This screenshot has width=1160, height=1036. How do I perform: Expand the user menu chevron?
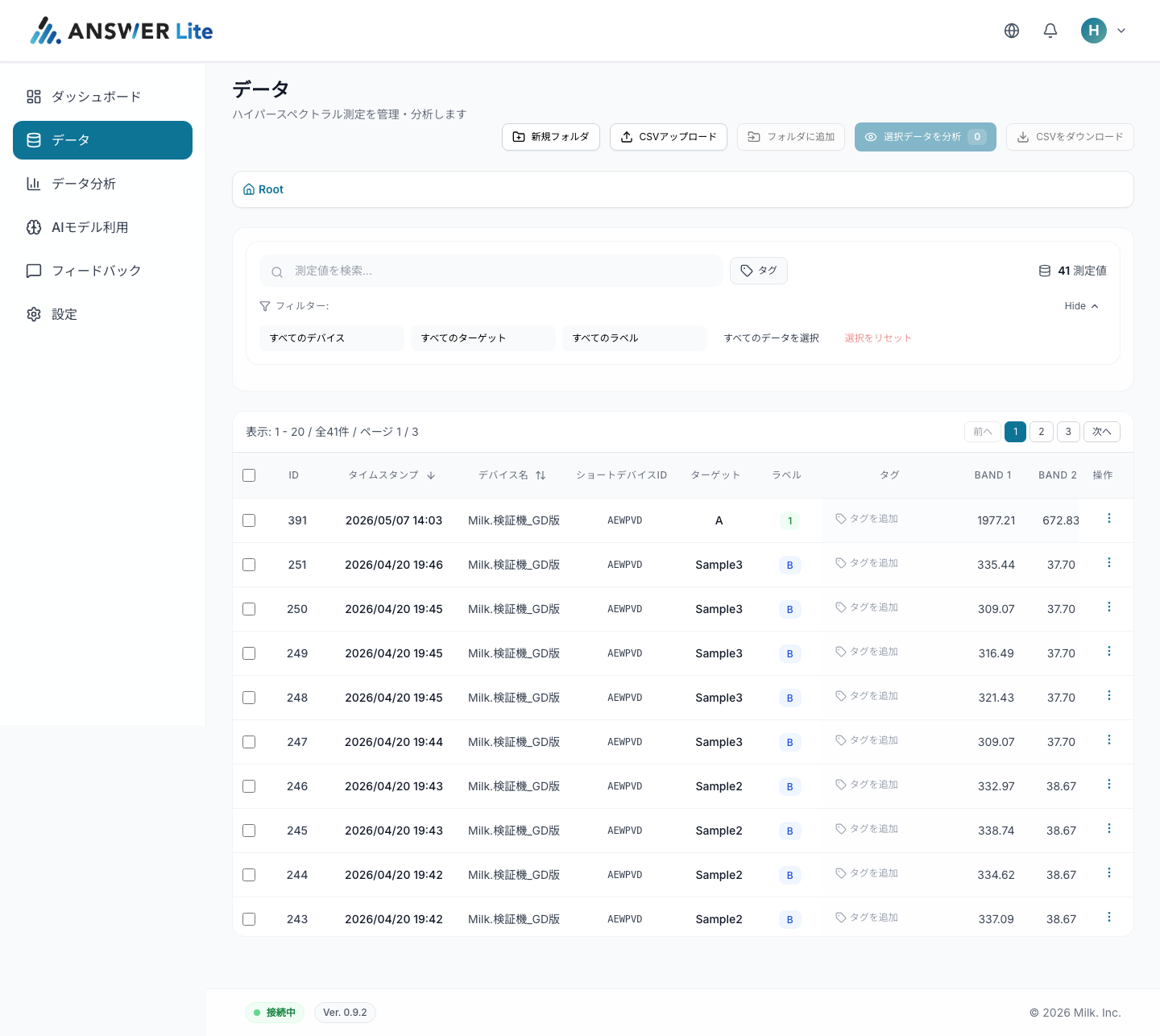pyautogui.click(x=1121, y=31)
